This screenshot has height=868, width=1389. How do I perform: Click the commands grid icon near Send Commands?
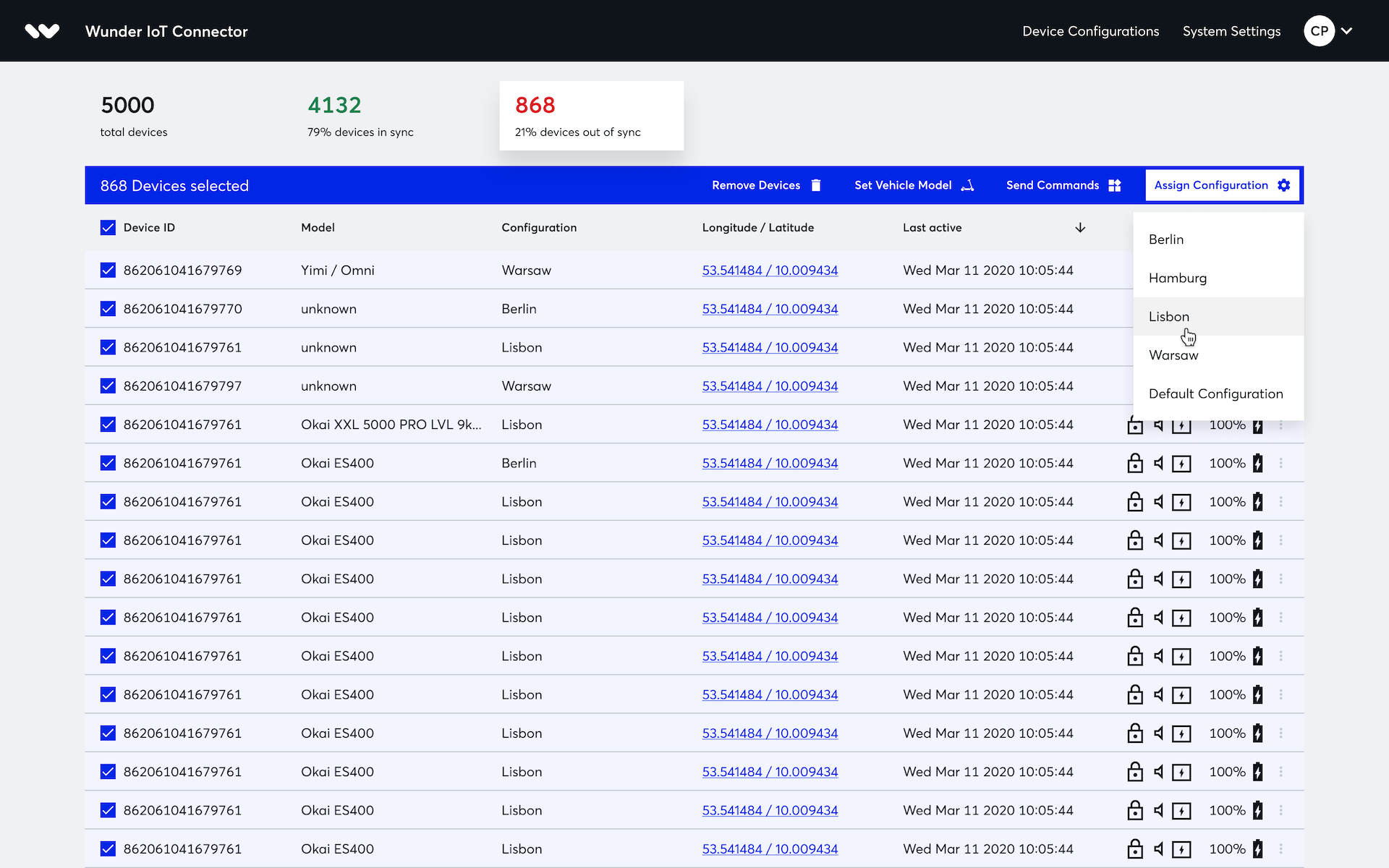tap(1113, 185)
